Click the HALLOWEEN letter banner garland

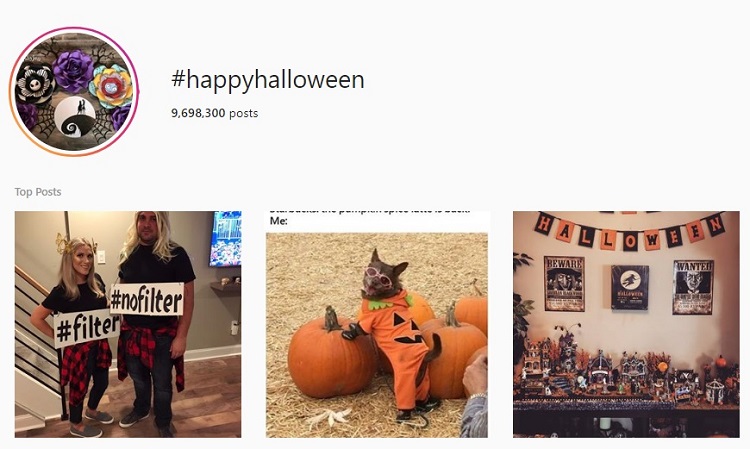click(x=629, y=231)
